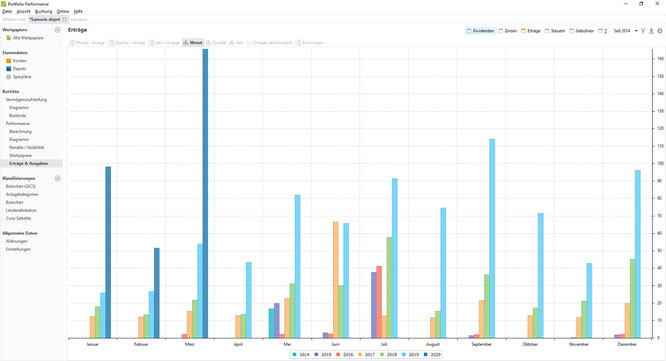The height and width of the screenshot is (361, 666).
Task: Select Performance in the sidebar
Action: tap(18, 124)
